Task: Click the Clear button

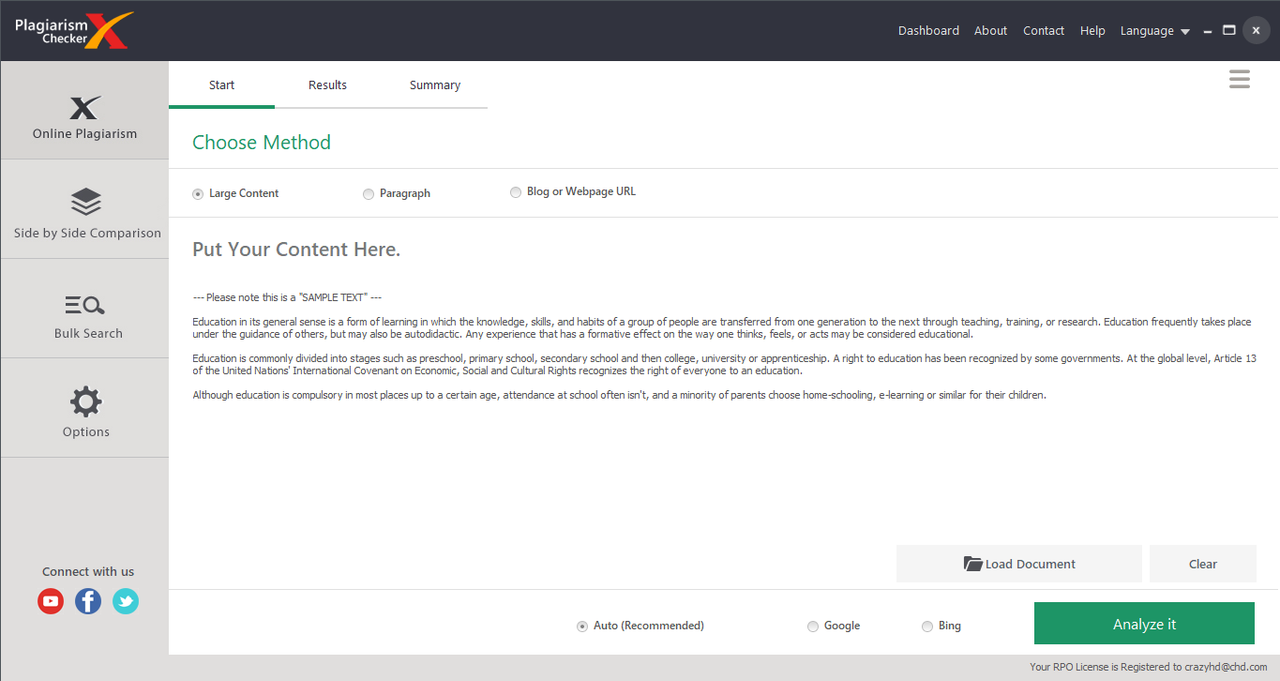Action: 1203,564
